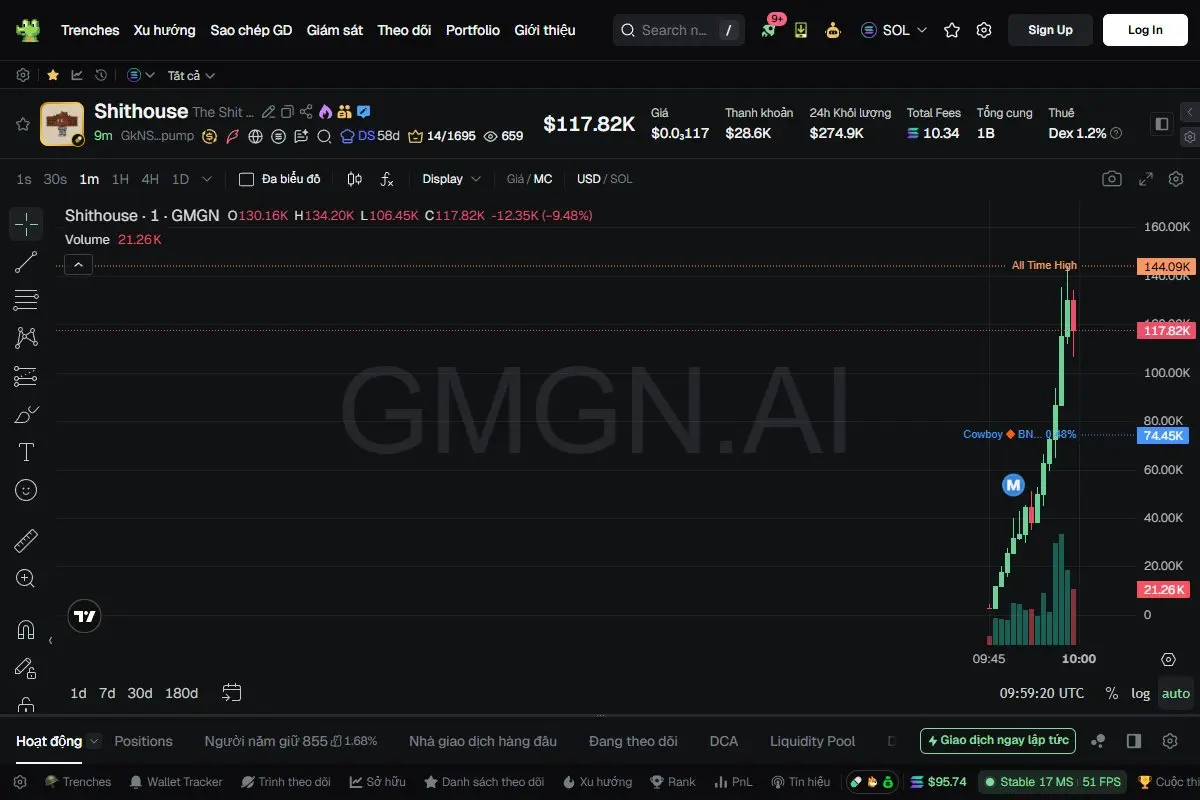Select the 1H timeframe

point(120,179)
